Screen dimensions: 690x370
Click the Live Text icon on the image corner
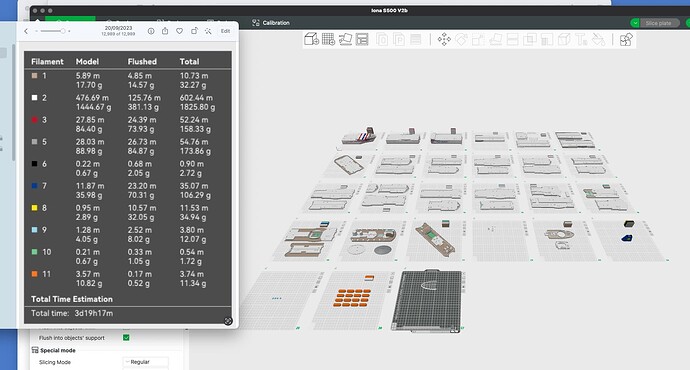[228, 321]
